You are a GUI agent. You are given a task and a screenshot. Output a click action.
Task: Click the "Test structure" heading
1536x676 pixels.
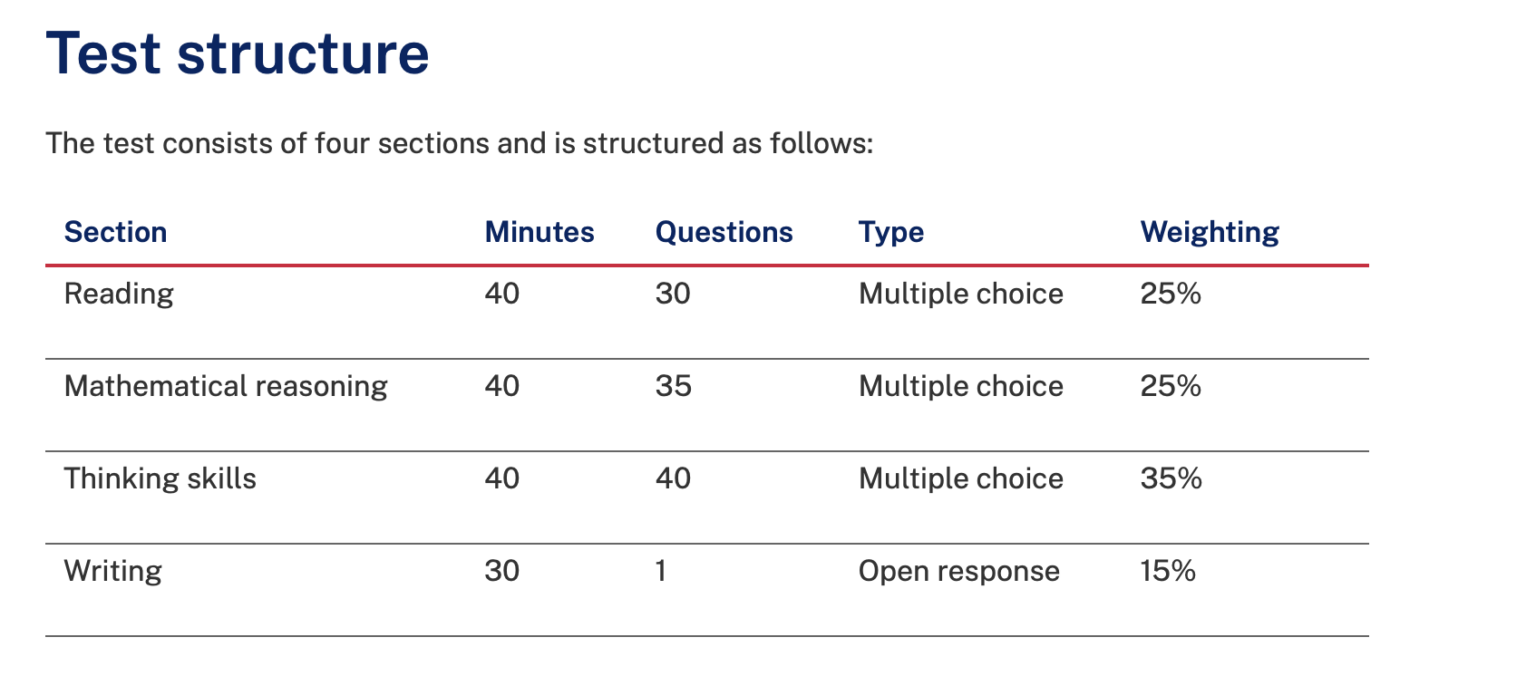click(x=238, y=54)
